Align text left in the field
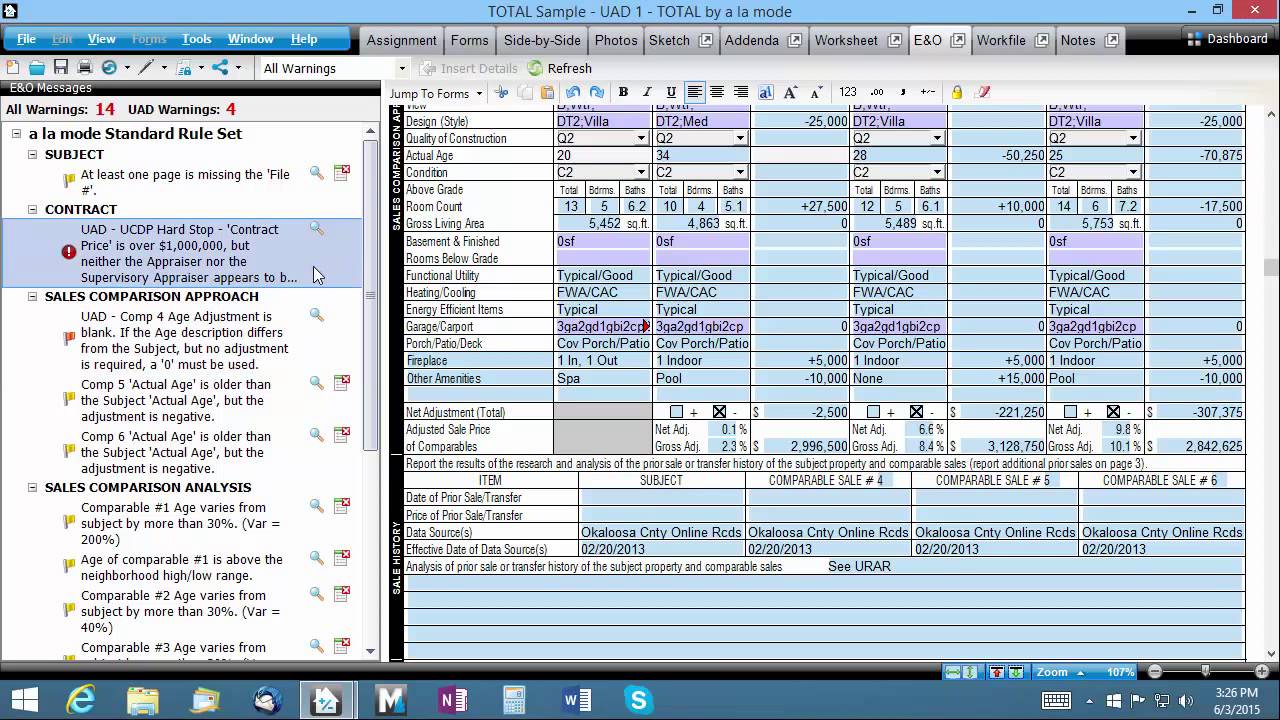Screen dimensions: 1280x720 (694, 93)
